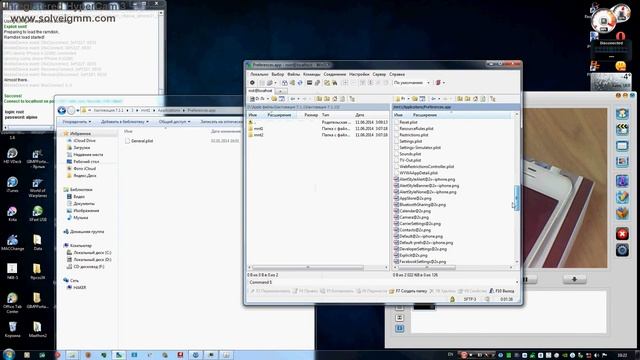Open the local drive selector dropdown

tap(260, 99)
